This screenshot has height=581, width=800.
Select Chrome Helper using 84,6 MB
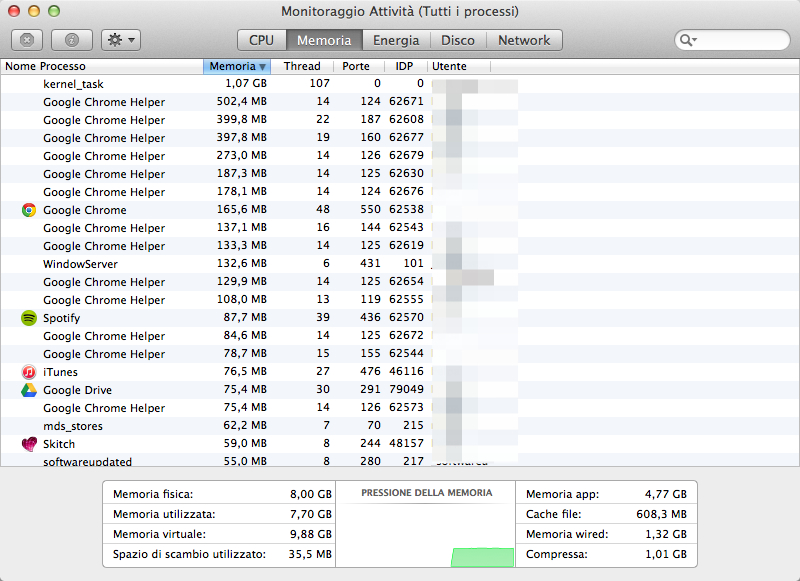[x=400, y=336]
